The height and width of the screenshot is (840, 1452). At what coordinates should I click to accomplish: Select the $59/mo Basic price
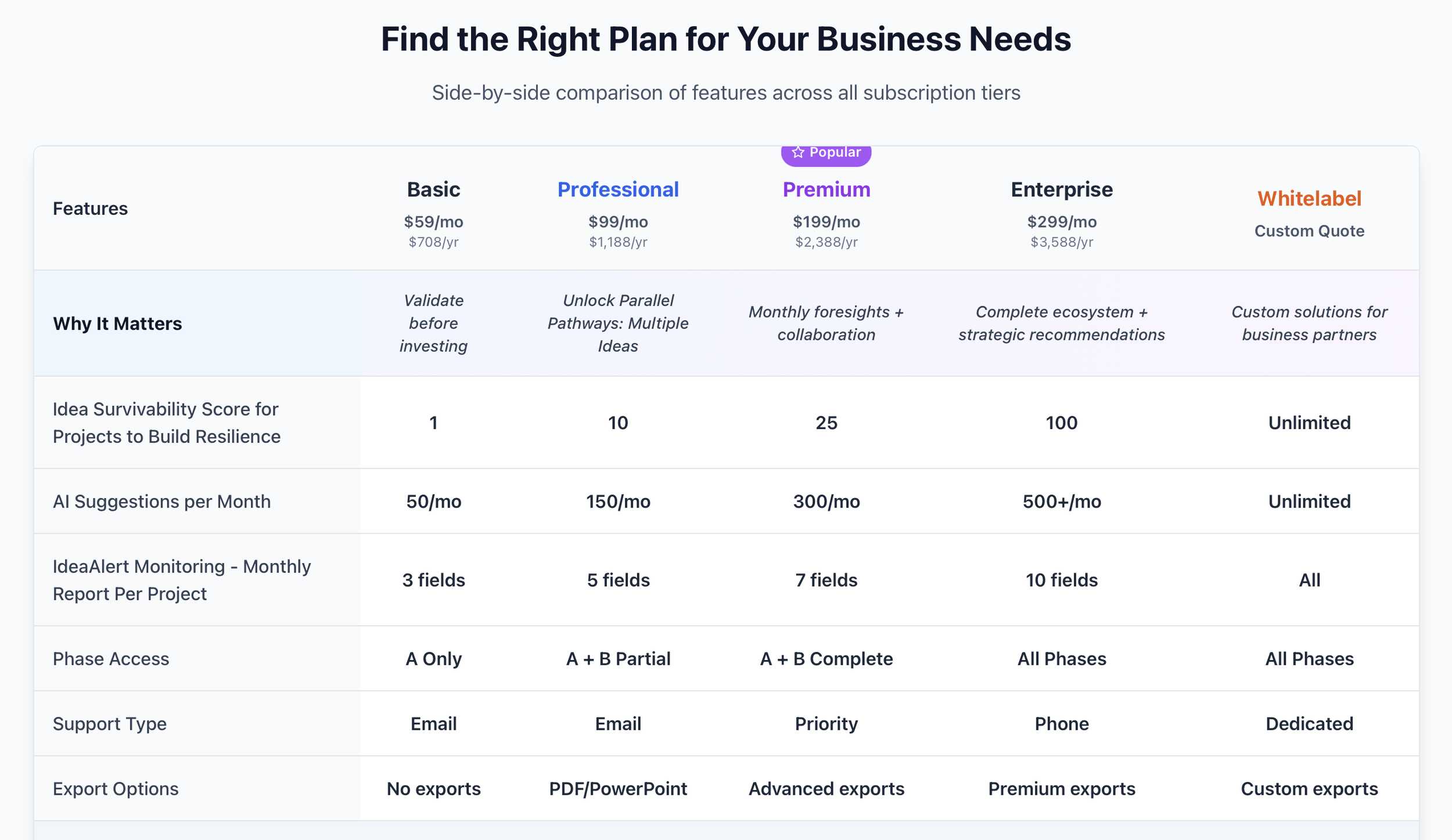point(433,222)
